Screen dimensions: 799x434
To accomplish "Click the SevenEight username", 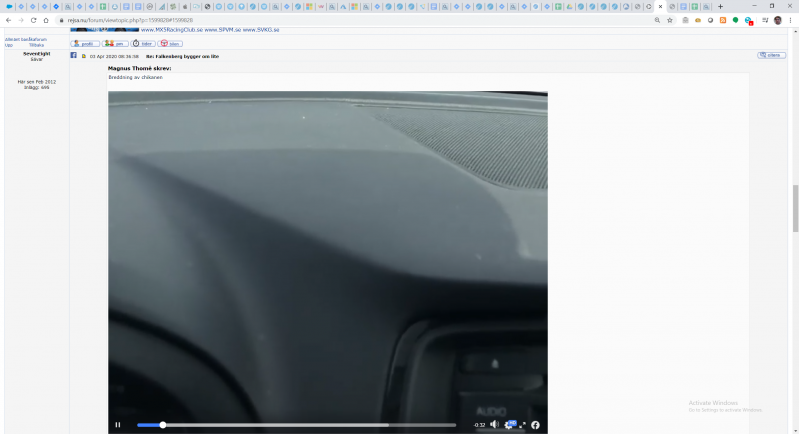I will pos(37,53).
